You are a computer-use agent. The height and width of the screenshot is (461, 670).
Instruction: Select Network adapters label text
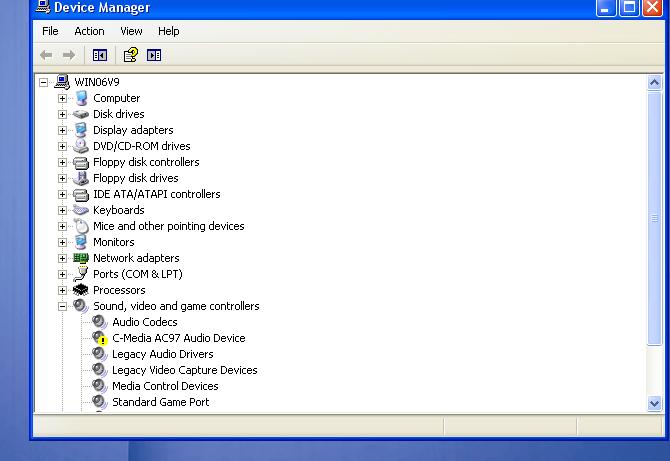coord(136,258)
